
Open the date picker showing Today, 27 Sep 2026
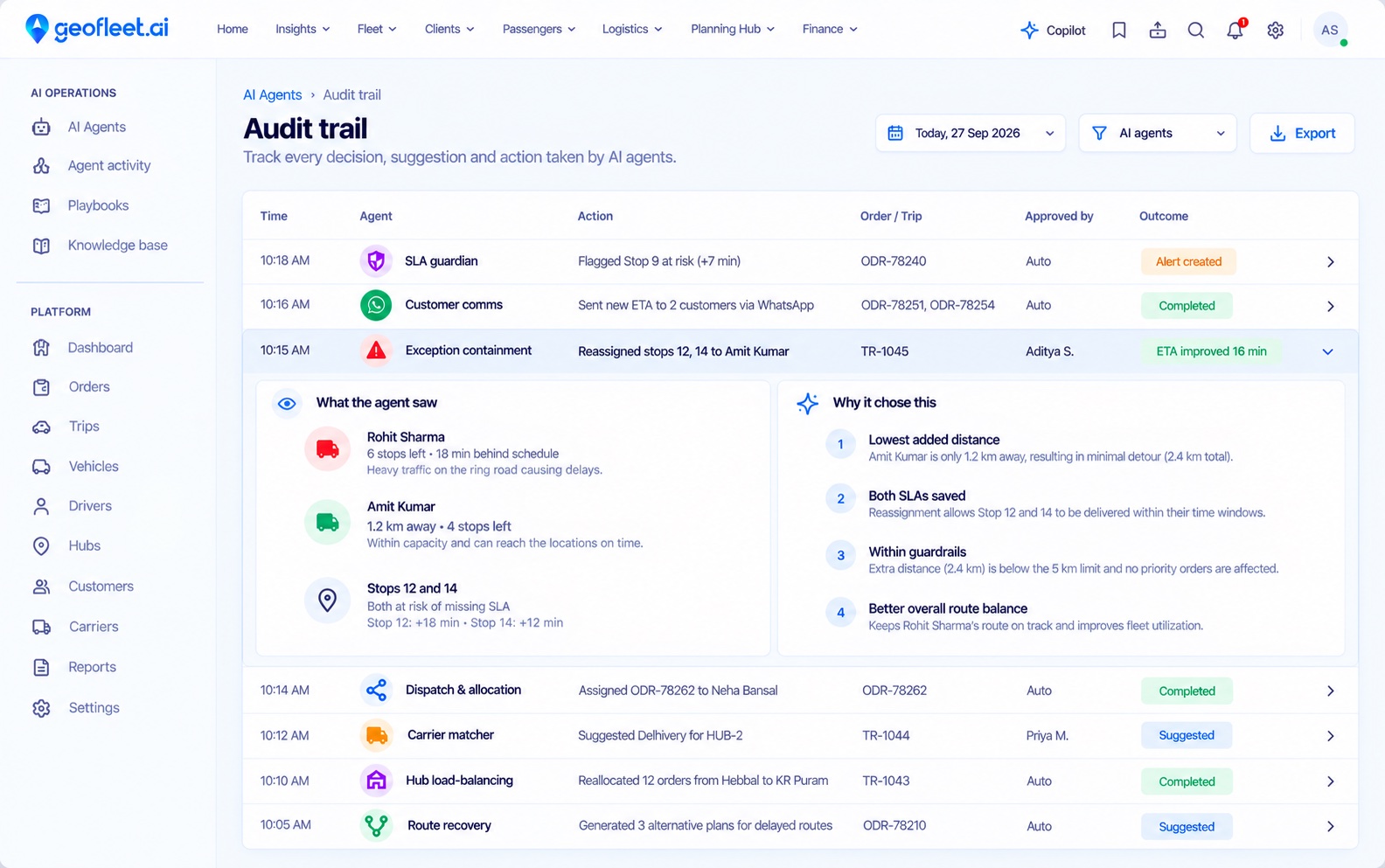tap(971, 133)
